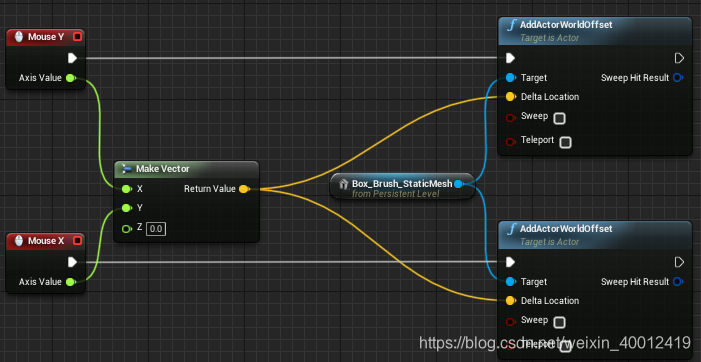The width and height of the screenshot is (701, 362).
Task: Enable Sweep checkbox on upper AddActorWorldOffset
Action: [x=559, y=118]
